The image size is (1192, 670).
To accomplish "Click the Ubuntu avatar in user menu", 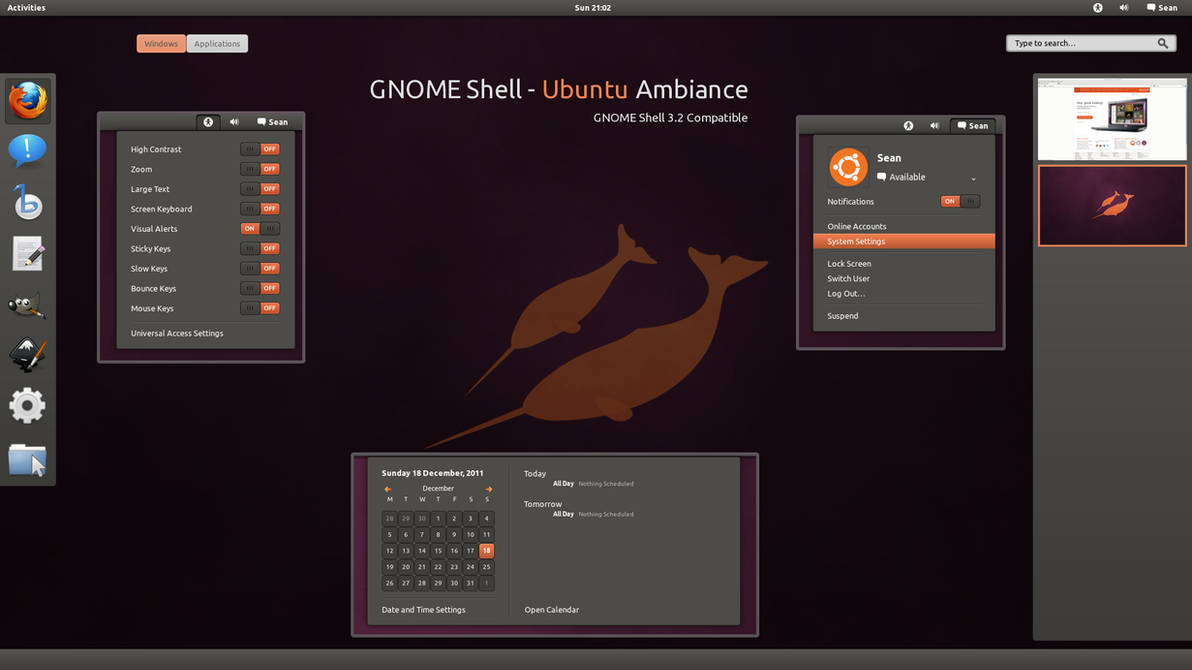I will coord(848,167).
